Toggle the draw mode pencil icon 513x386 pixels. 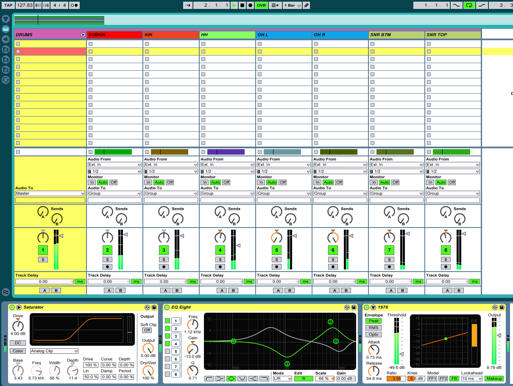306,5
